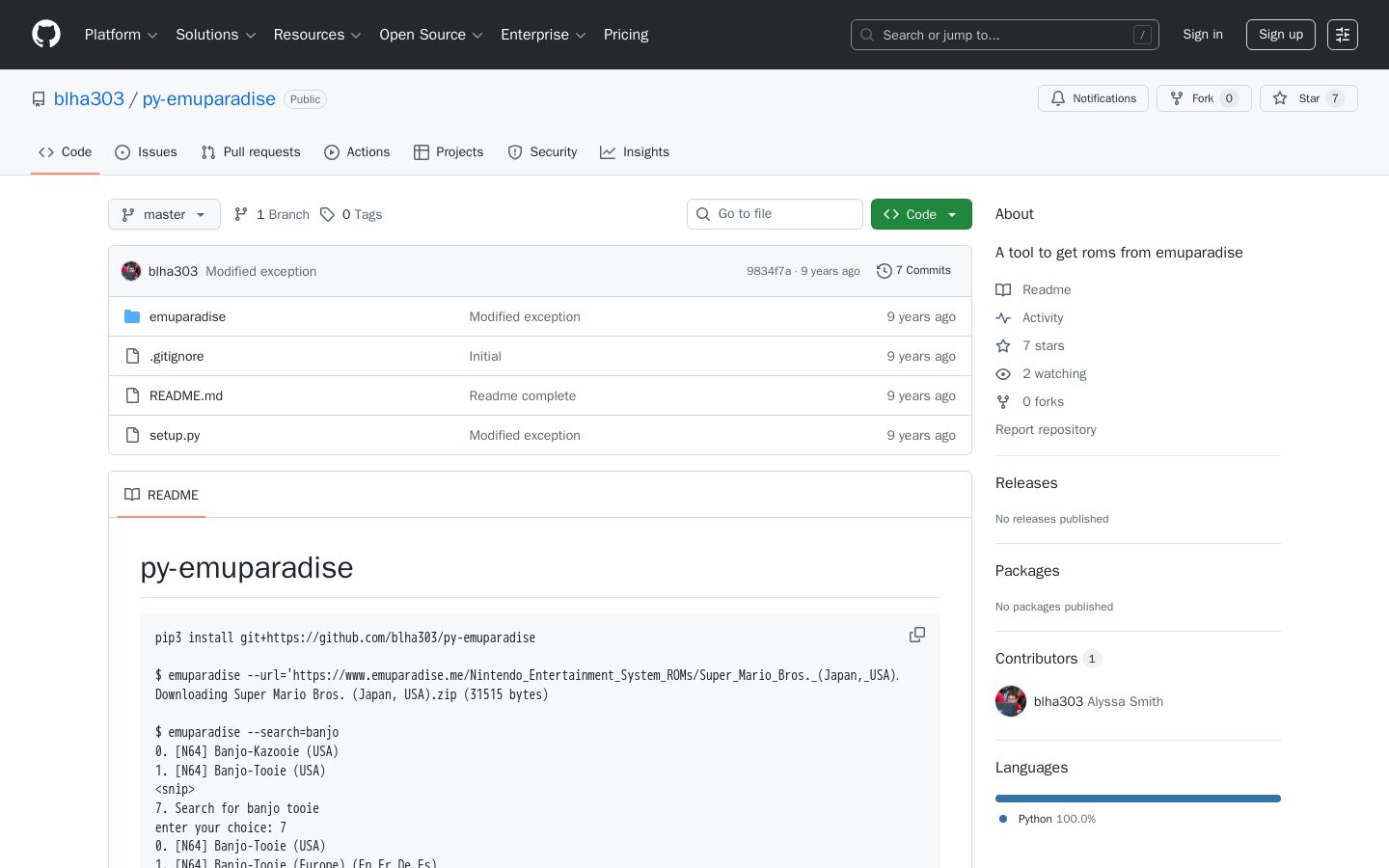Copy the README code block

(917, 635)
